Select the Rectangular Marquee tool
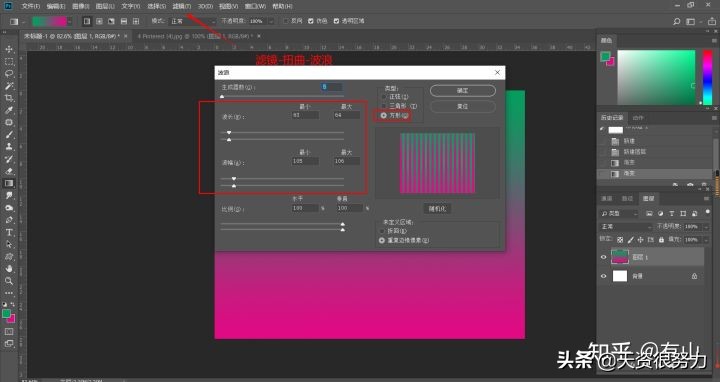The height and width of the screenshot is (382, 720). tap(9, 62)
